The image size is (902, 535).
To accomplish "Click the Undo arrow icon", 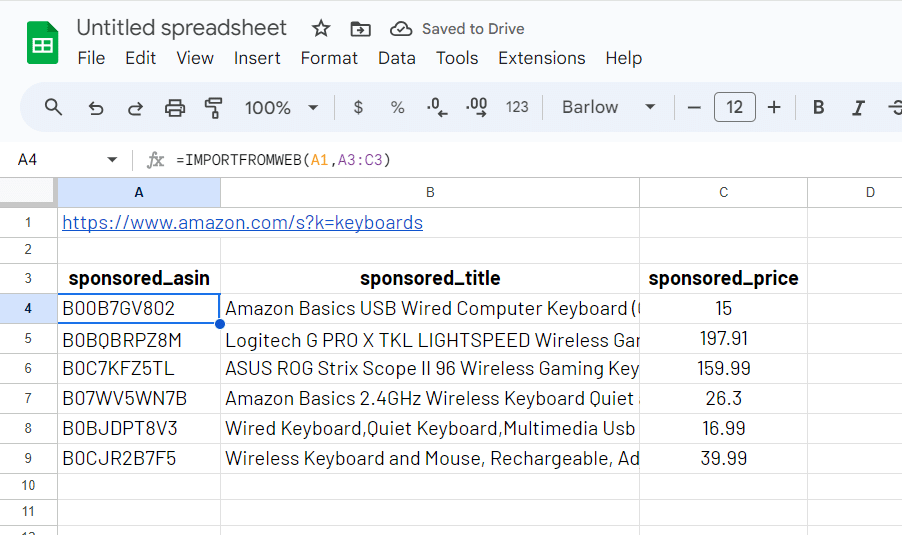I will point(96,107).
